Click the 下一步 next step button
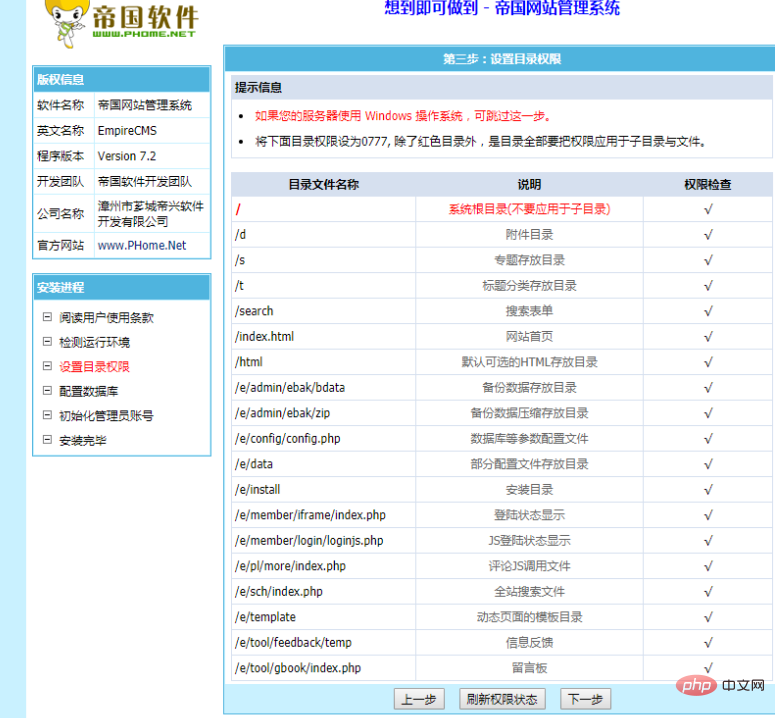This screenshot has height=718, width=775. tap(585, 699)
